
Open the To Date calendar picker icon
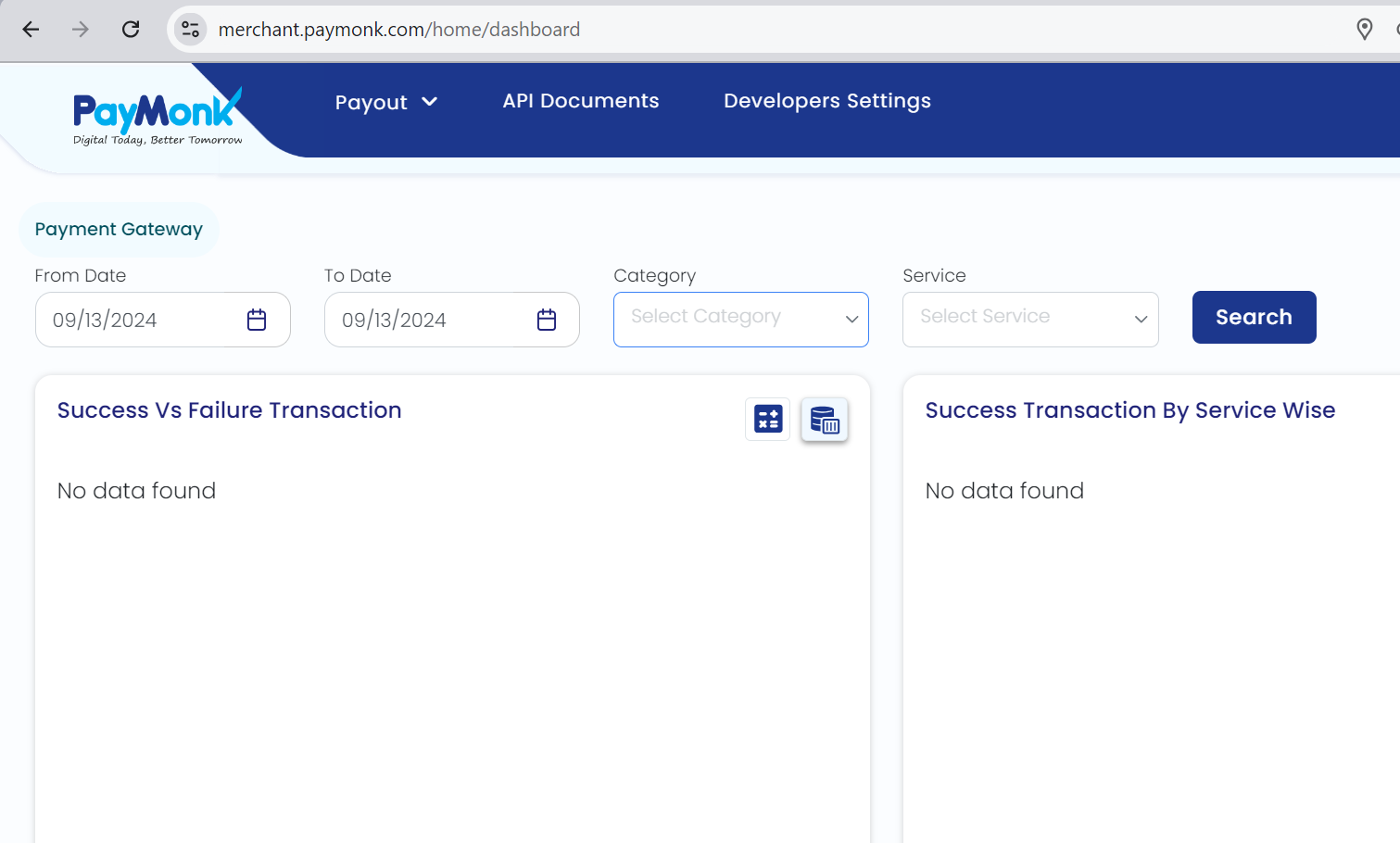coord(547,320)
